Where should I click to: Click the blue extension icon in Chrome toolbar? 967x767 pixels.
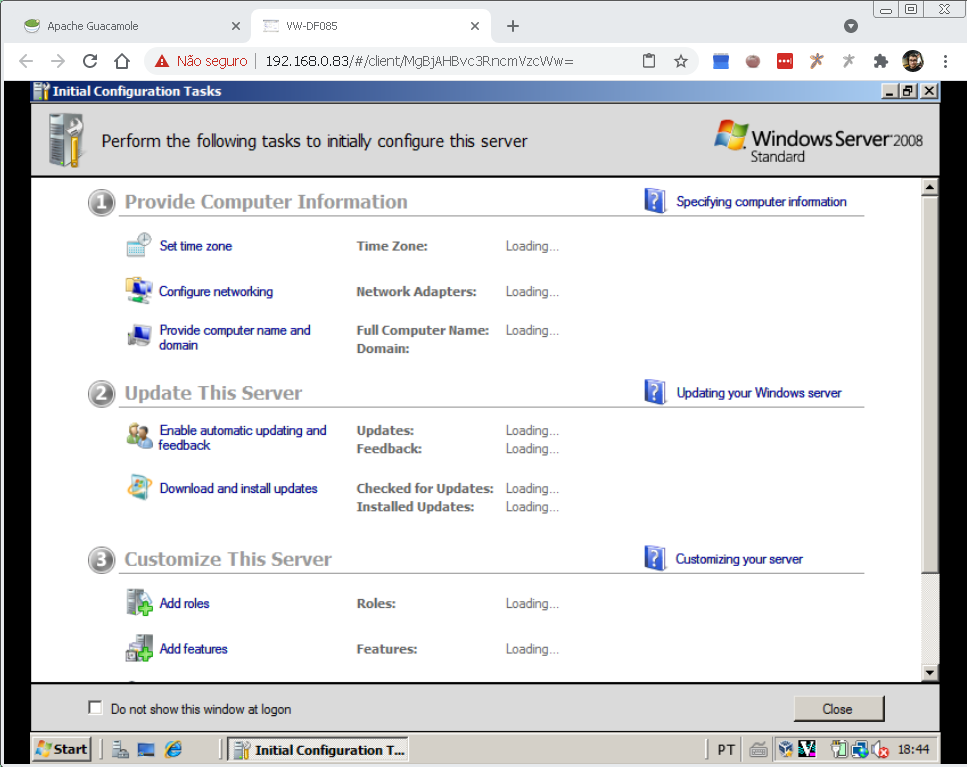pyautogui.click(x=721, y=61)
